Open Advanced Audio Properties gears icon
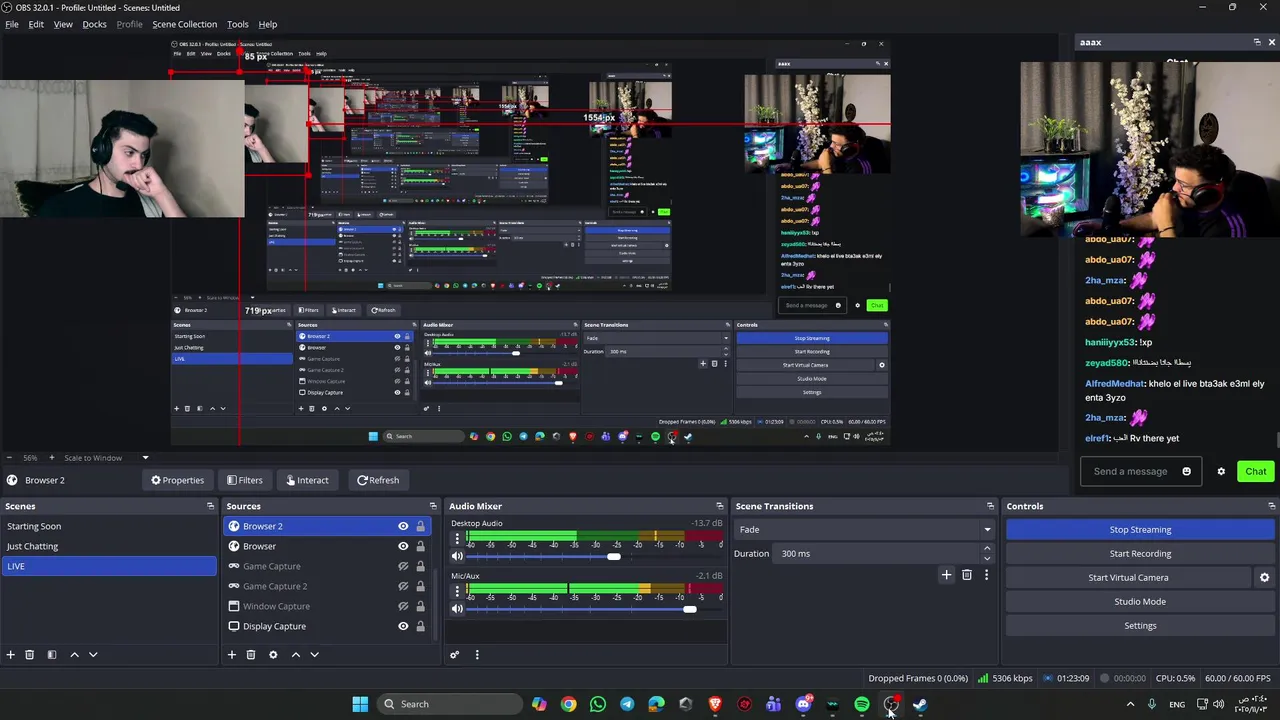 point(454,654)
